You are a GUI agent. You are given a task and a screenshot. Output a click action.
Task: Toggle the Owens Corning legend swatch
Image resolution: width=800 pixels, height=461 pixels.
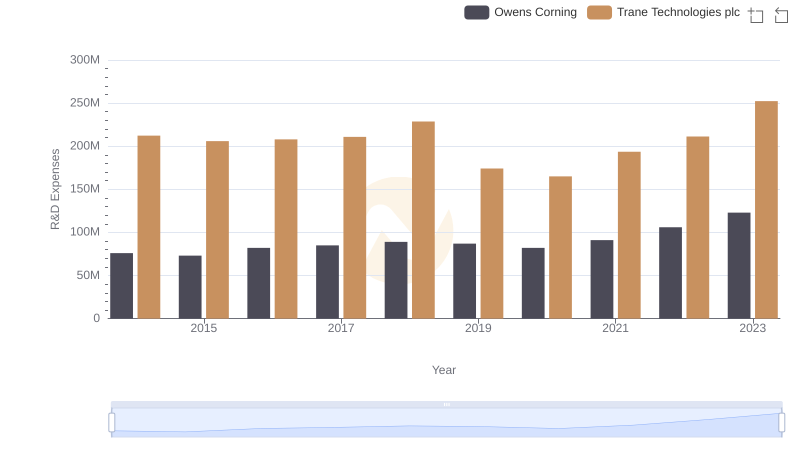(477, 12)
